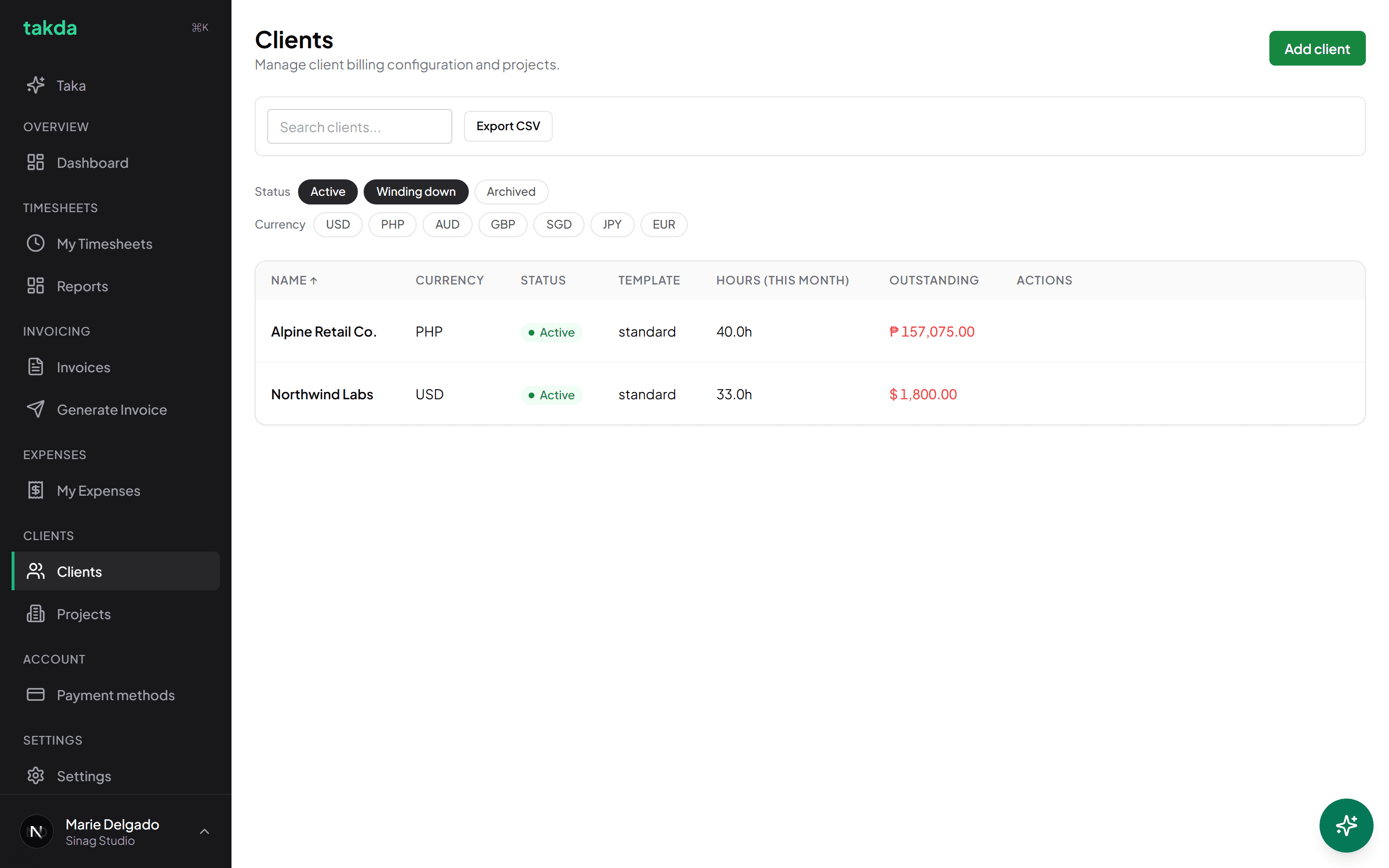Image resolution: width=1389 pixels, height=868 pixels.
Task: Toggle the PHP currency filter
Action: [392, 224]
